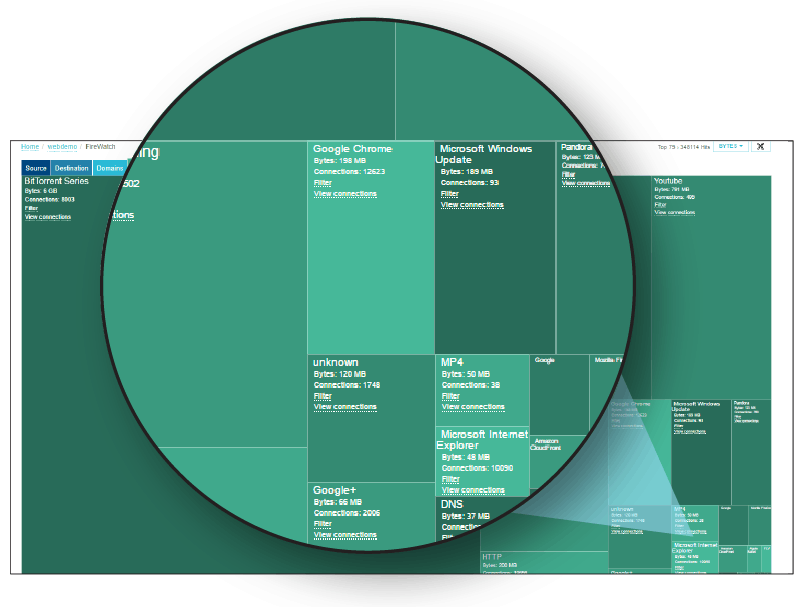Click the fullscreen expand icon button
Image resolution: width=800 pixels, height=607 pixels.
point(760,146)
